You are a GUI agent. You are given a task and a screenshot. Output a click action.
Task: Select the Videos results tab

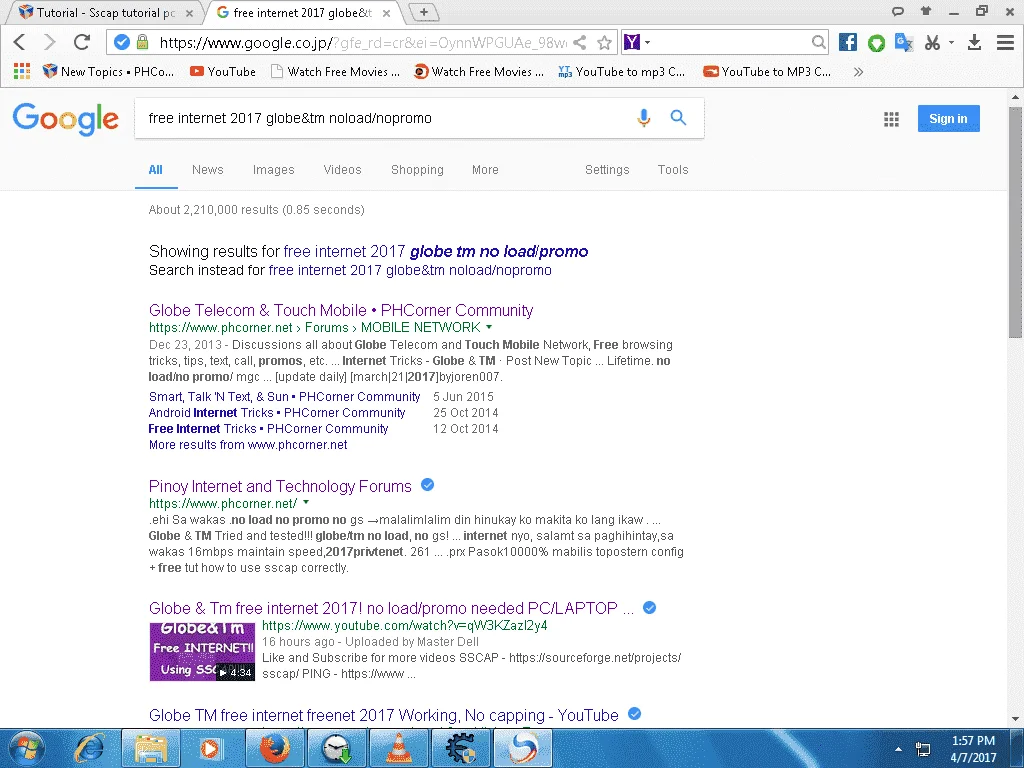pyautogui.click(x=342, y=170)
